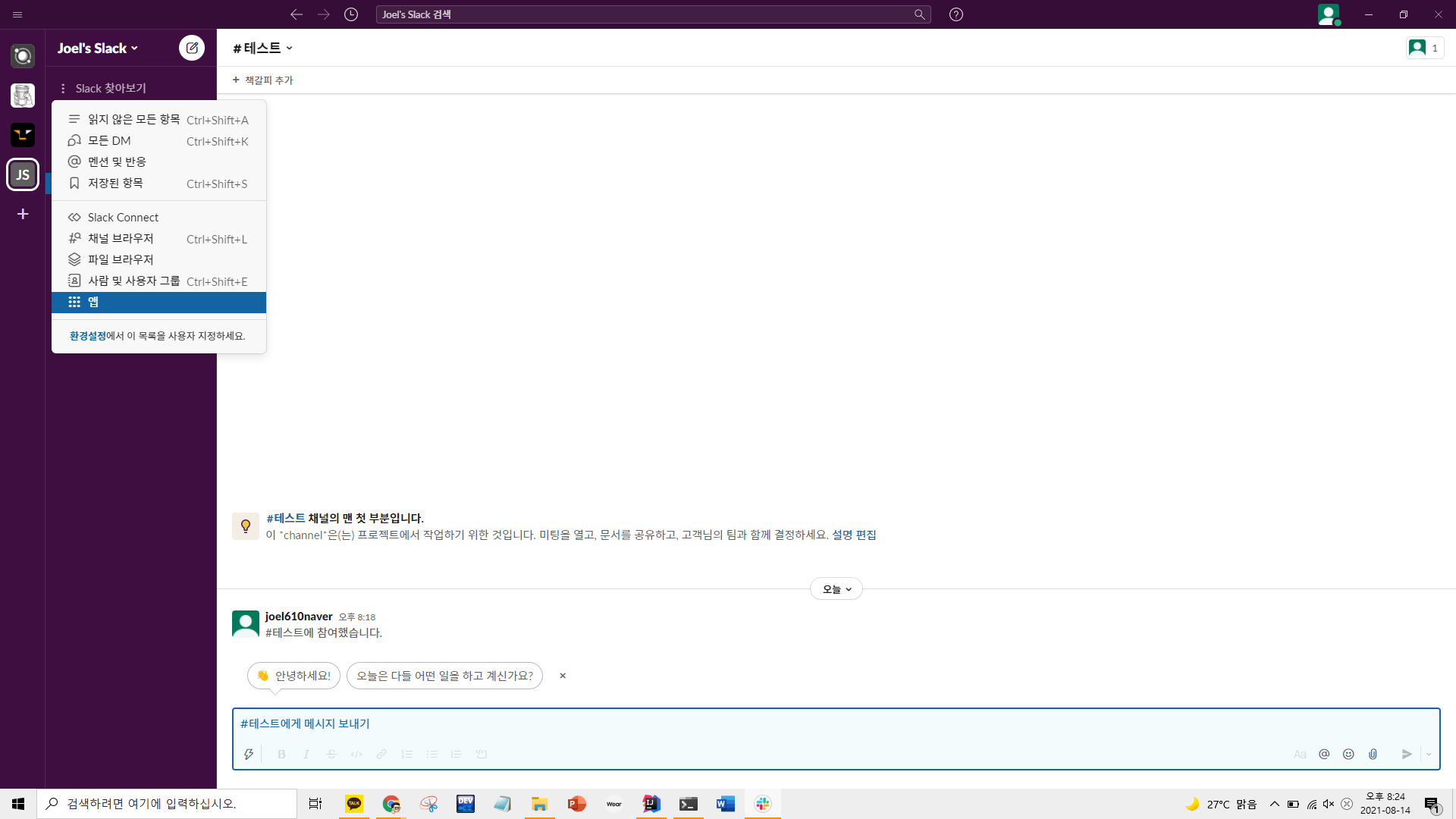Open the history clock icon
The height and width of the screenshot is (819, 1456).
(x=351, y=14)
